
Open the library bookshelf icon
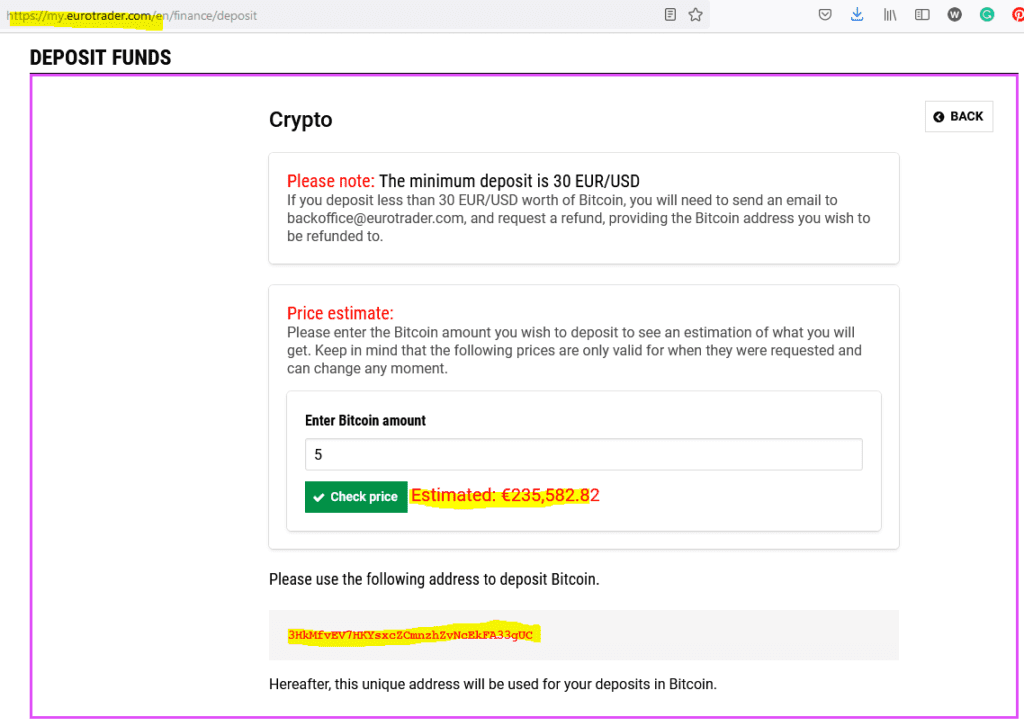pos(889,14)
